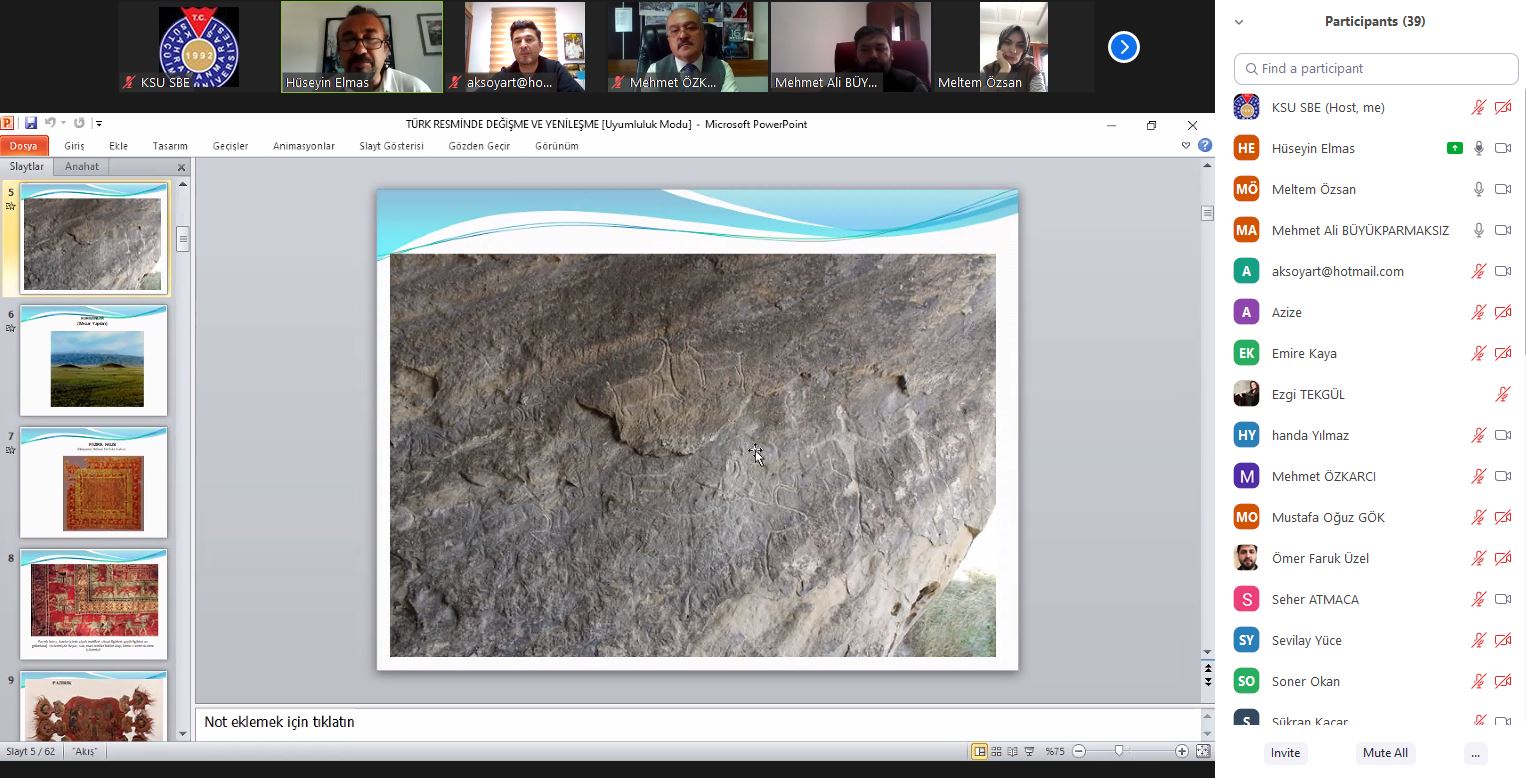Collapse the Participants panel chevron
Image resolution: width=1526 pixels, height=778 pixels.
(x=1239, y=21)
